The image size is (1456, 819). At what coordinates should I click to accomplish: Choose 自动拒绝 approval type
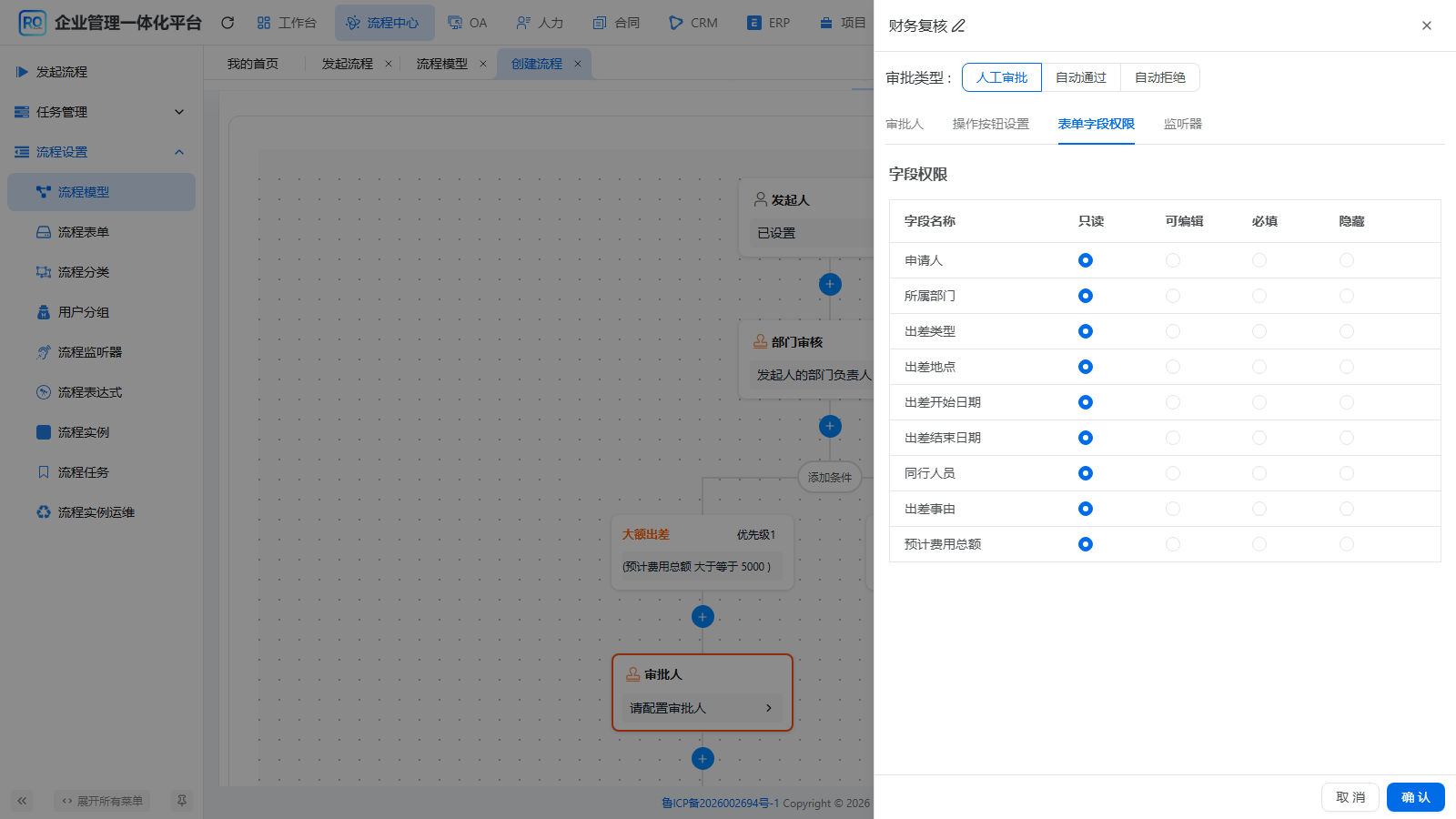point(1160,77)
